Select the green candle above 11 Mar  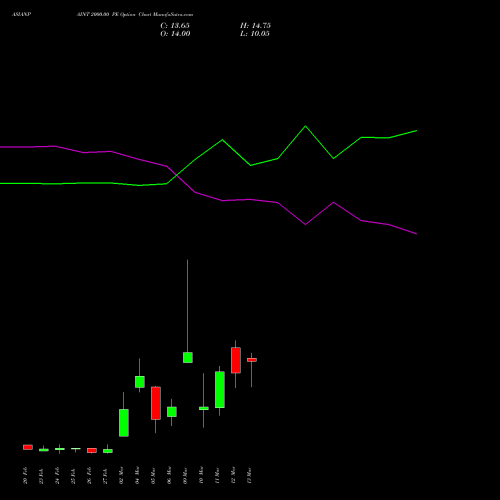coord(220,389)
